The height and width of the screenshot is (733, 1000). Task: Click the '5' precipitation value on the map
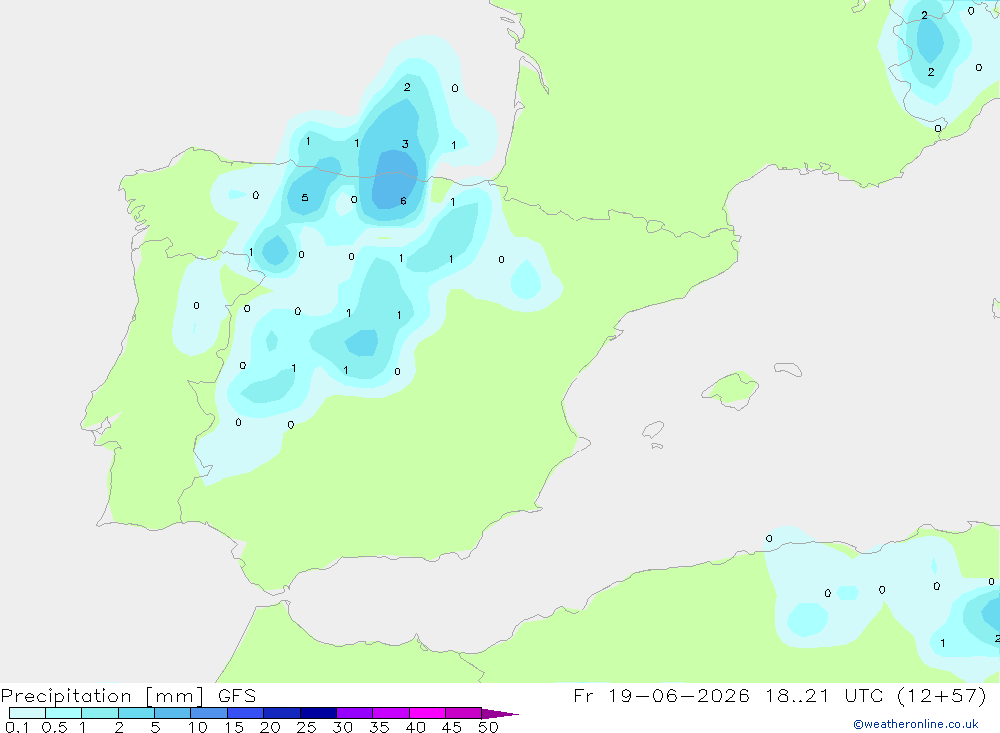tap(305, 197)
